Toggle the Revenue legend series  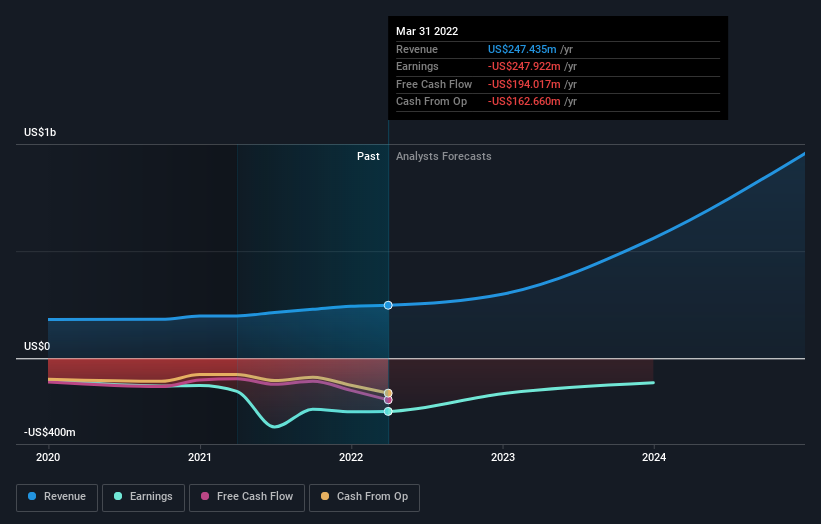coord(57,497)
